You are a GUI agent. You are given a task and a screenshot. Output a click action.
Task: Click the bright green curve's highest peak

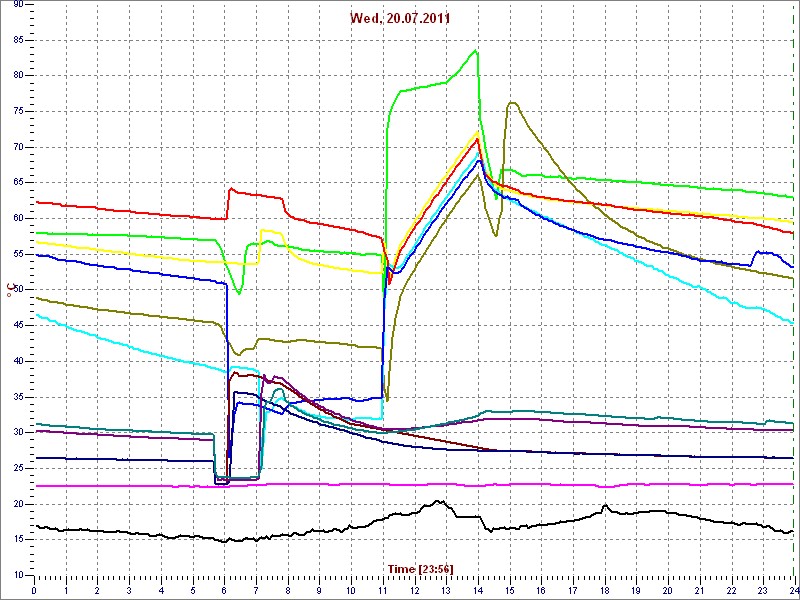477,51
